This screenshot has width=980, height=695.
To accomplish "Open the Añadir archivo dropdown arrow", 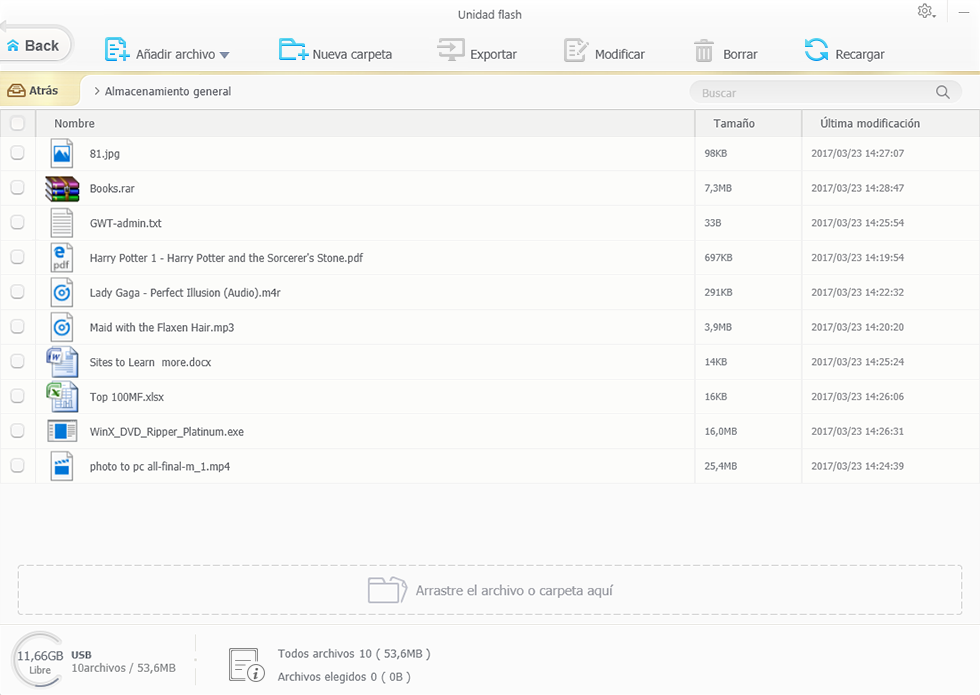I will tap(225, 55).
